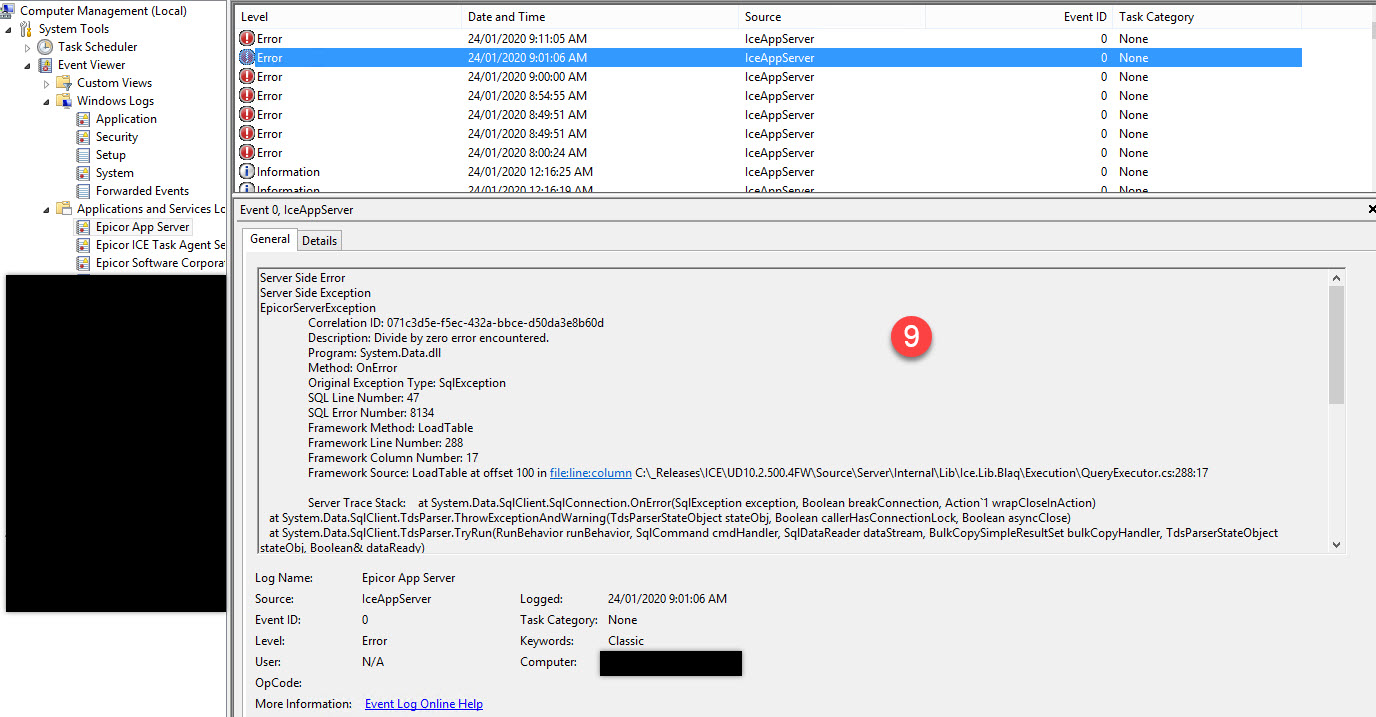Click the event description scrollbar down arrow
The image size is (1376, 717).
click(x=1337, y=544)
